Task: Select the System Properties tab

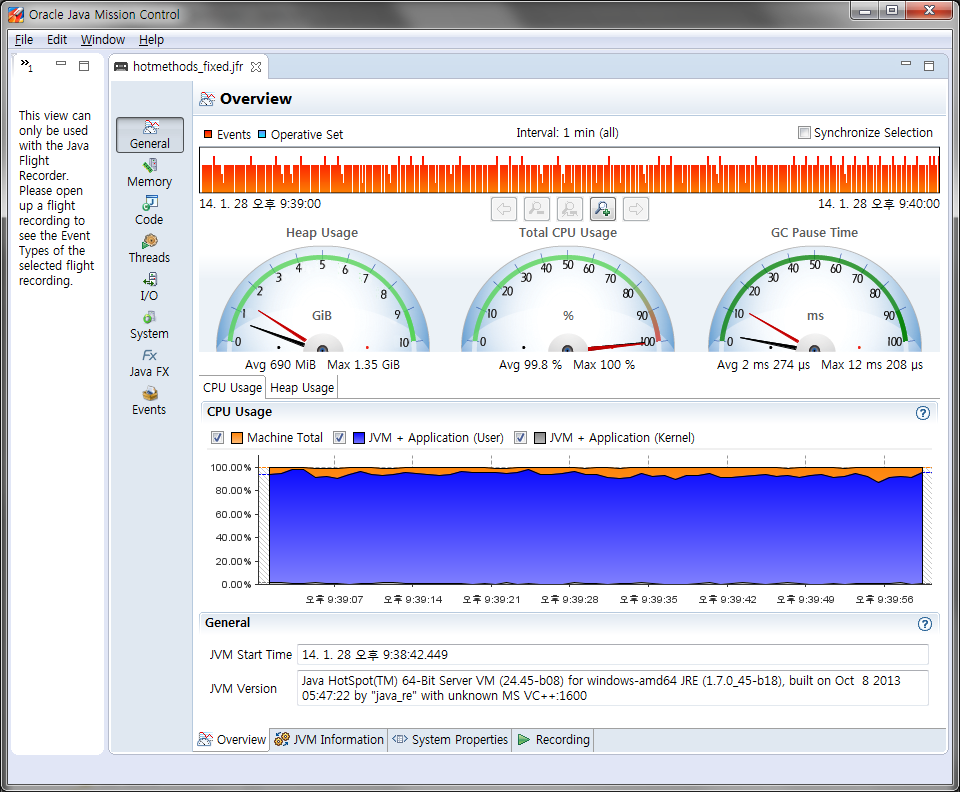Action: point(449,739)
